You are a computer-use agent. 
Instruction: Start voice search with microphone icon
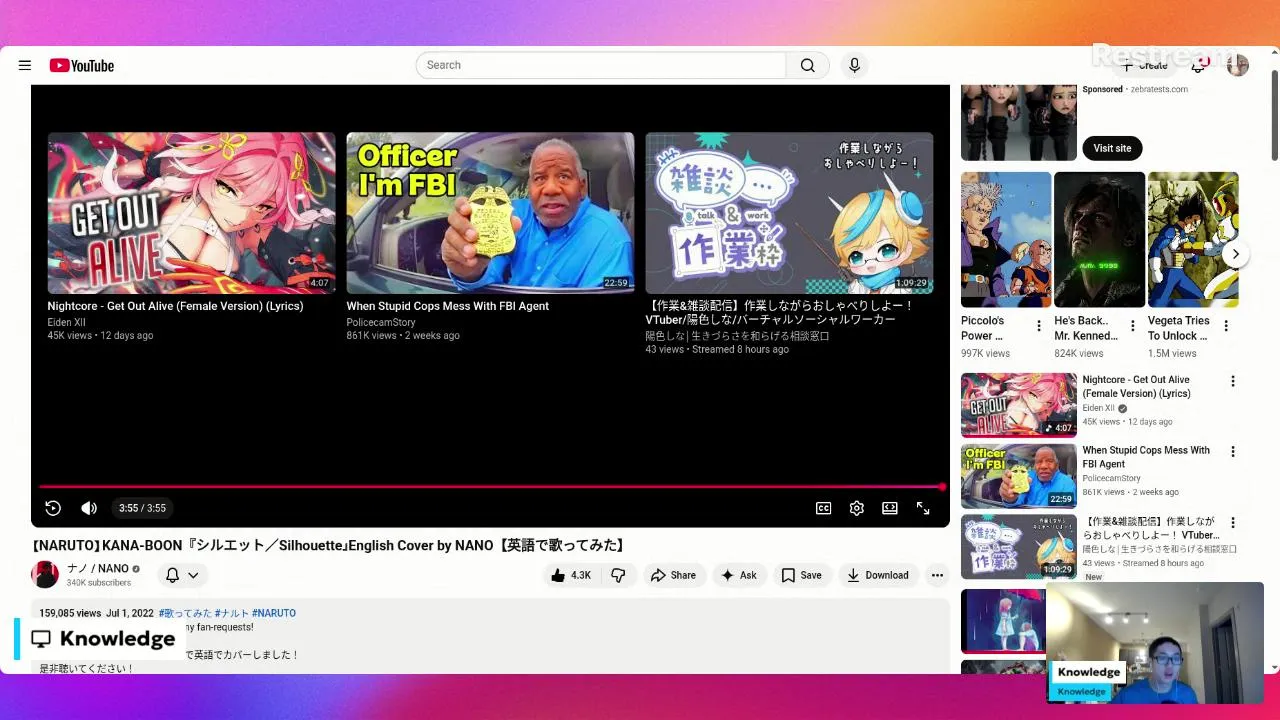click(x=854, y=65)
